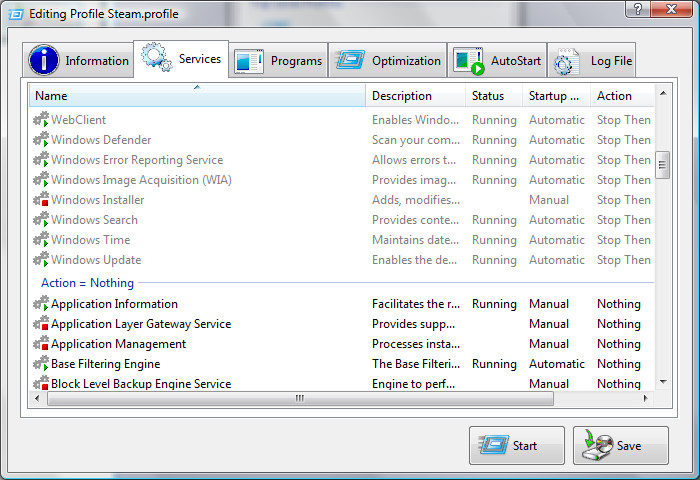Click the title bar help question button
700x480 pixels.
638,9
